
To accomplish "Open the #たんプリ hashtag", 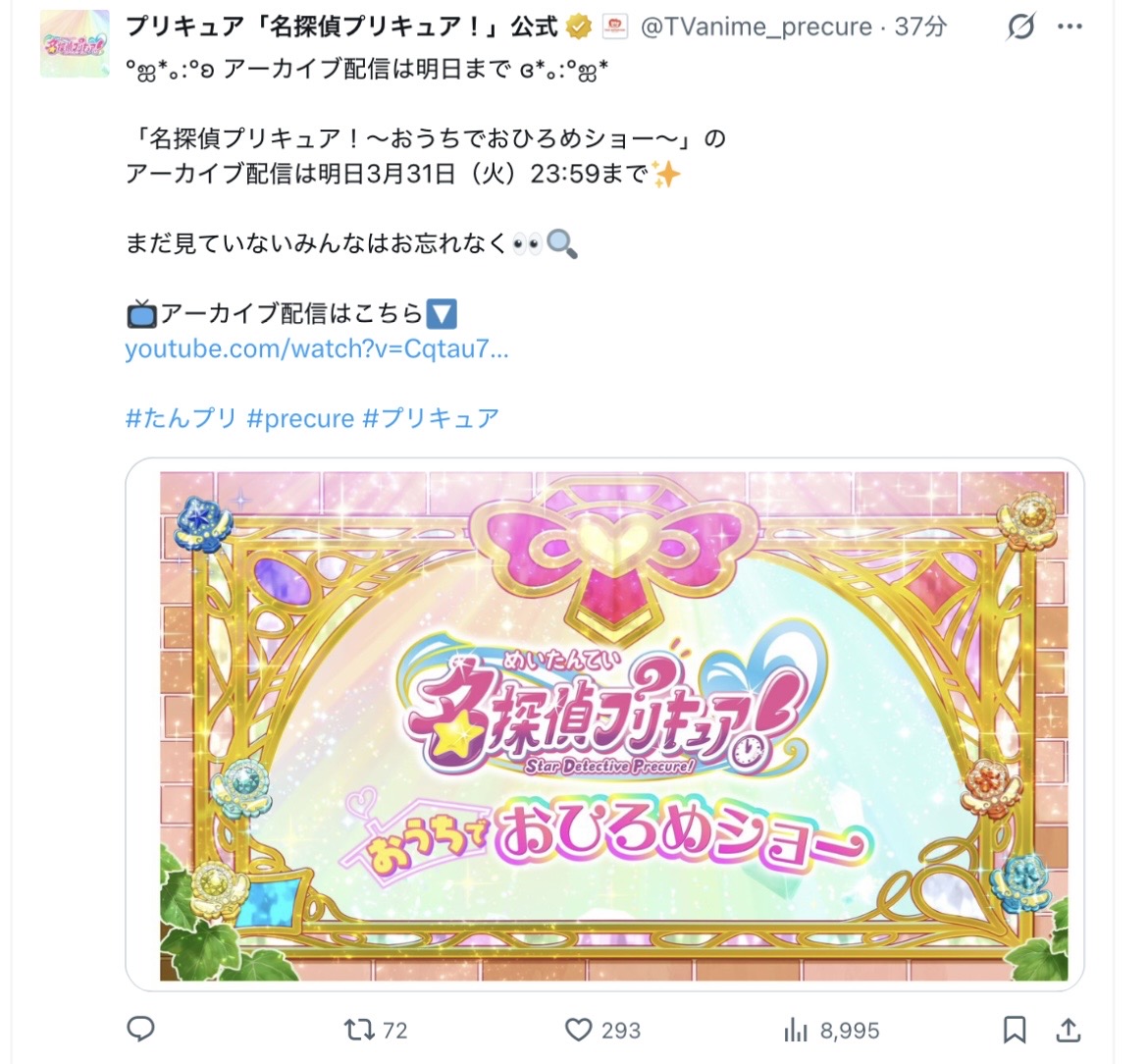I will coord(181,418).
